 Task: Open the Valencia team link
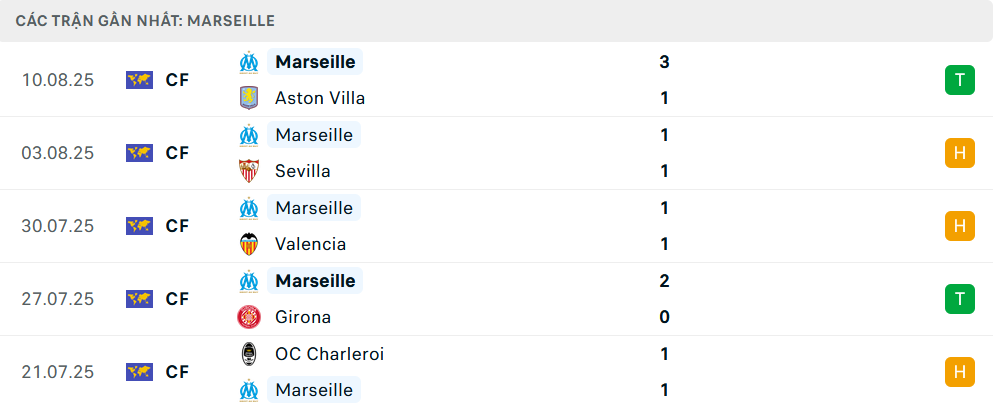point(310,244)
